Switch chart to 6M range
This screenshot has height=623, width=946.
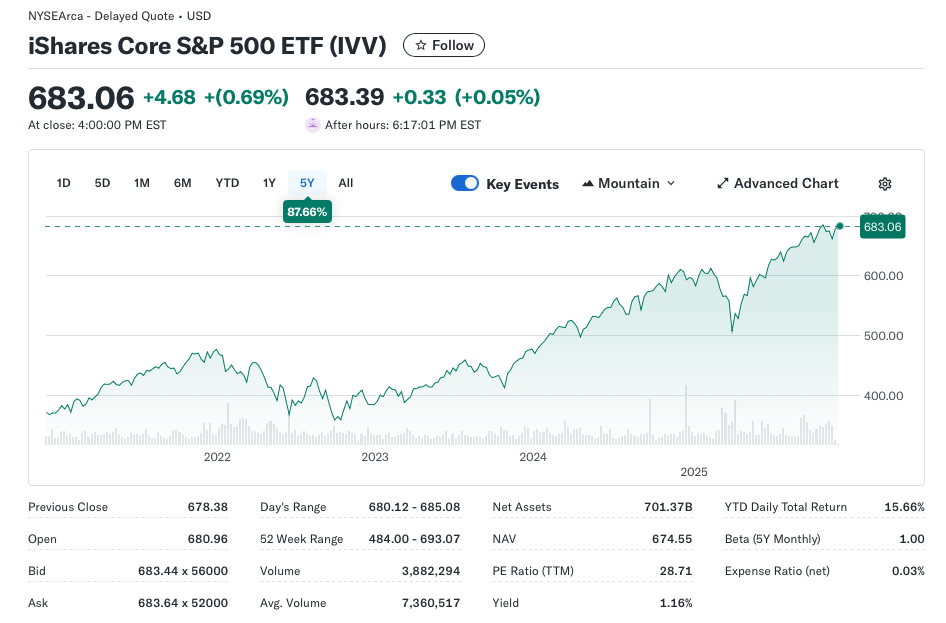pos(182,183)
